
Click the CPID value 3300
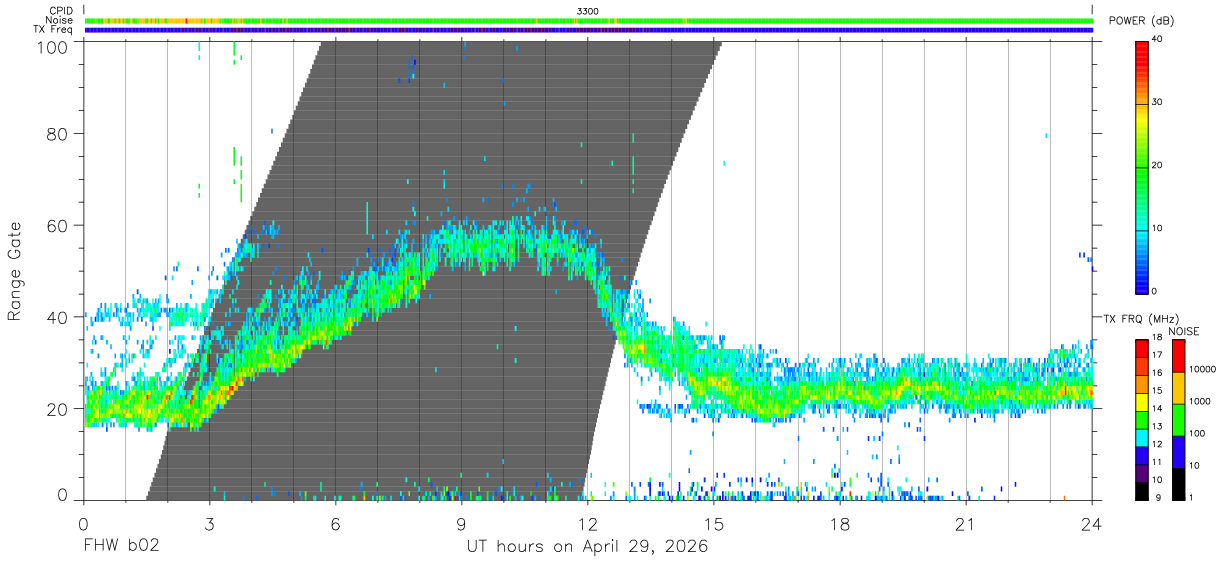click(x=588, y=11)
